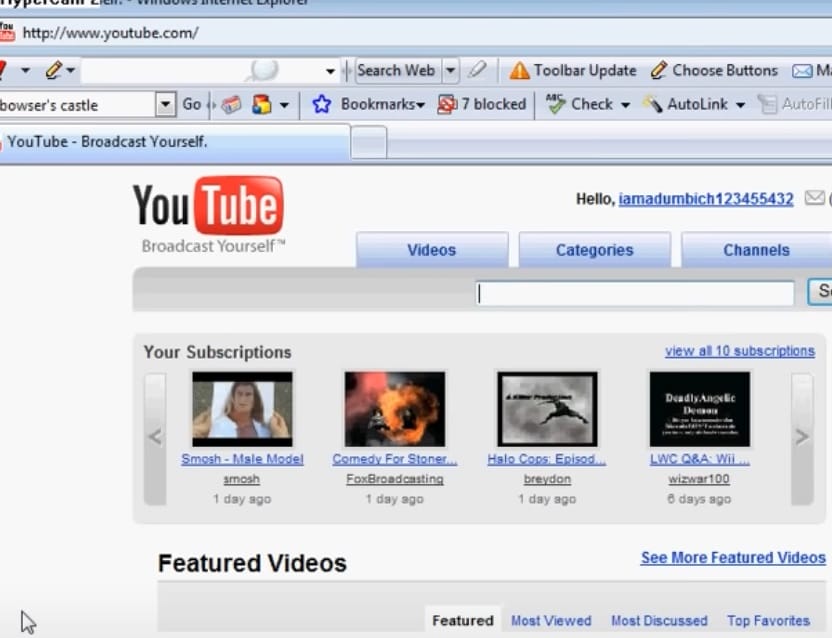832x638 pixels.
Task: Open the Bookmarks dropdown menu
Action: (383, 105)
